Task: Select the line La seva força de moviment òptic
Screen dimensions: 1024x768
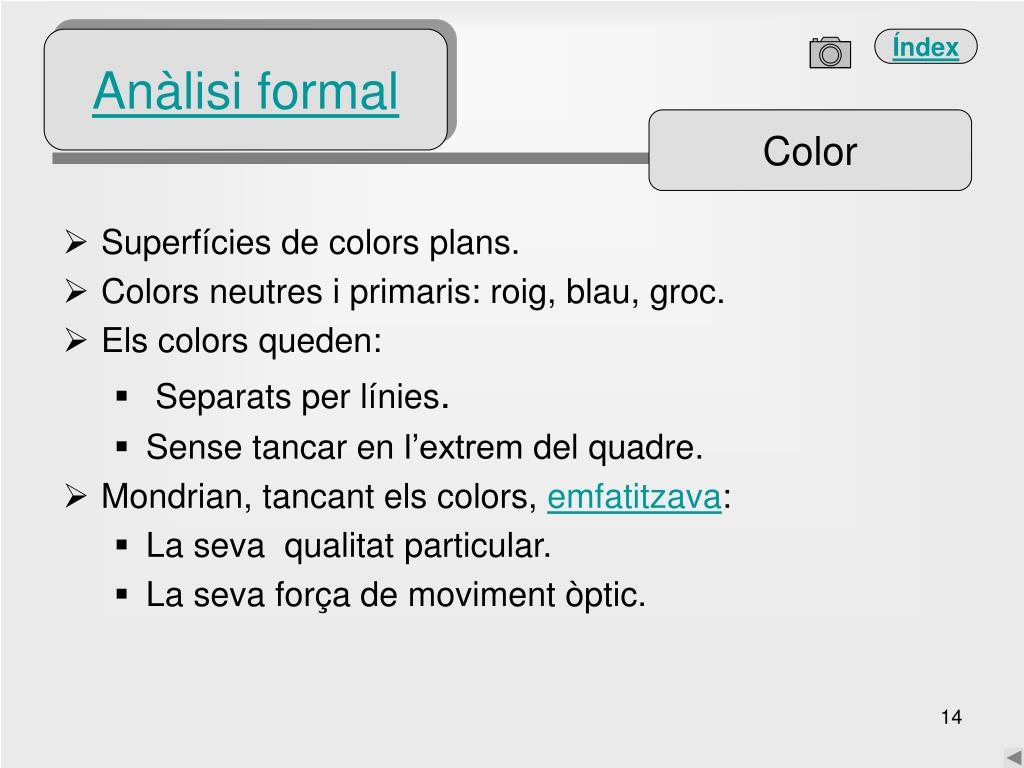Action: point(396,596)
